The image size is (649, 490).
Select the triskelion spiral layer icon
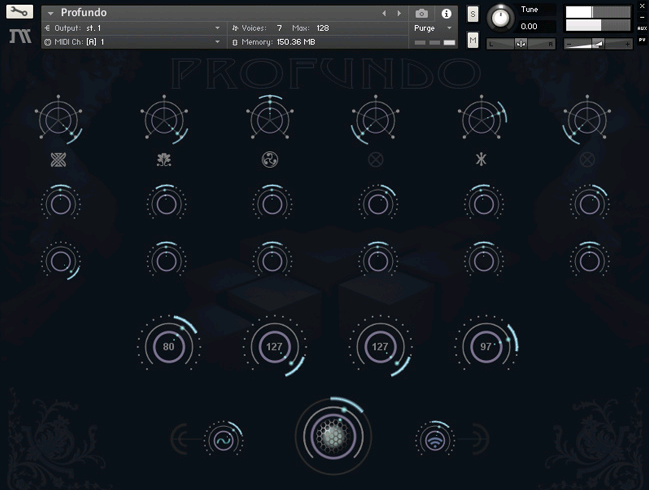pos(270,159)
